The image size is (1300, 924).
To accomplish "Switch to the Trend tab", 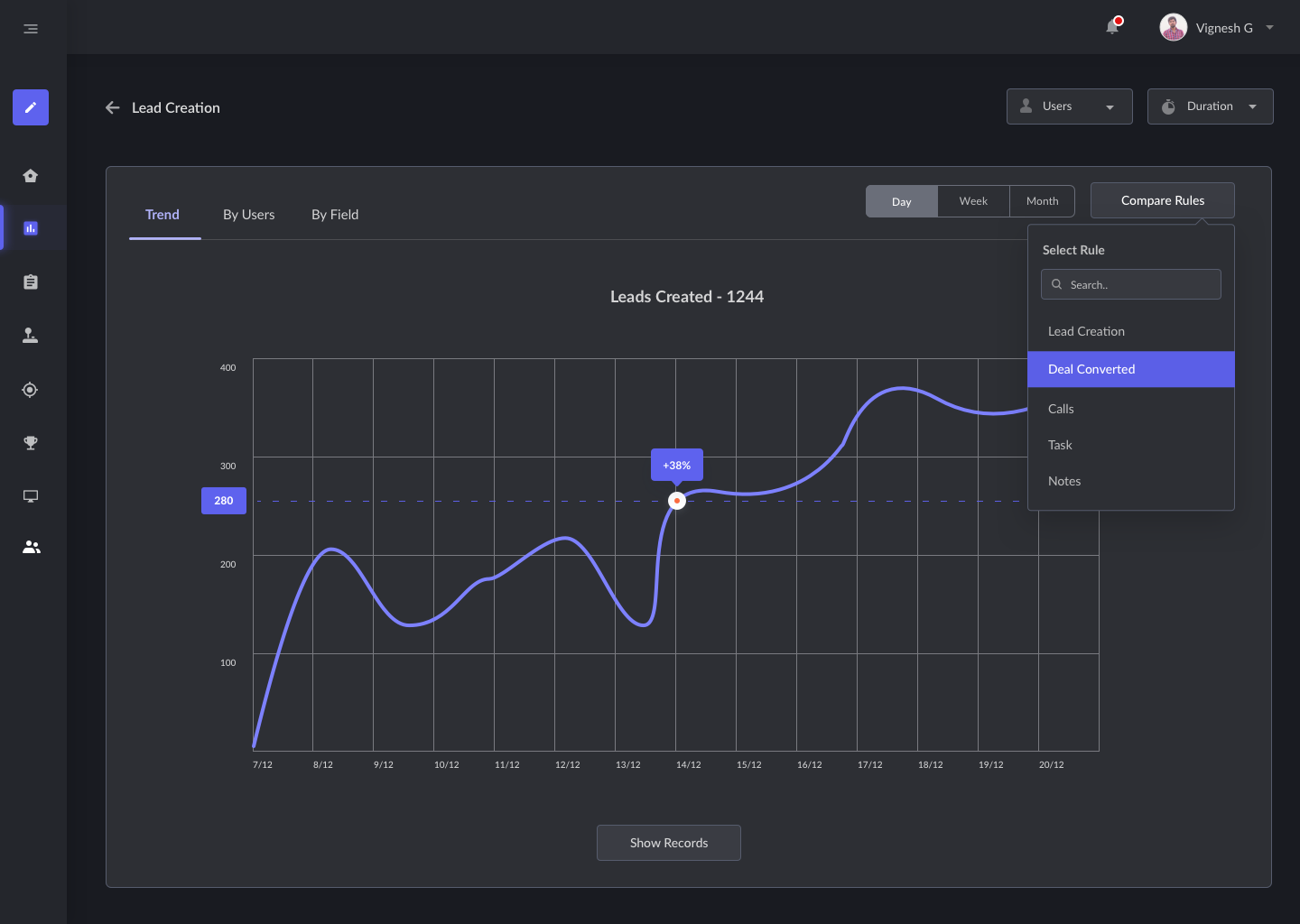I will tap(162, 215).
